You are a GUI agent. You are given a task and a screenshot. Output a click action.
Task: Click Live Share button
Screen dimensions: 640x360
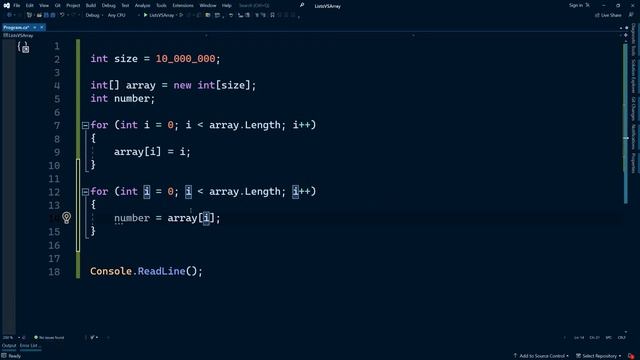coord(608,15)
